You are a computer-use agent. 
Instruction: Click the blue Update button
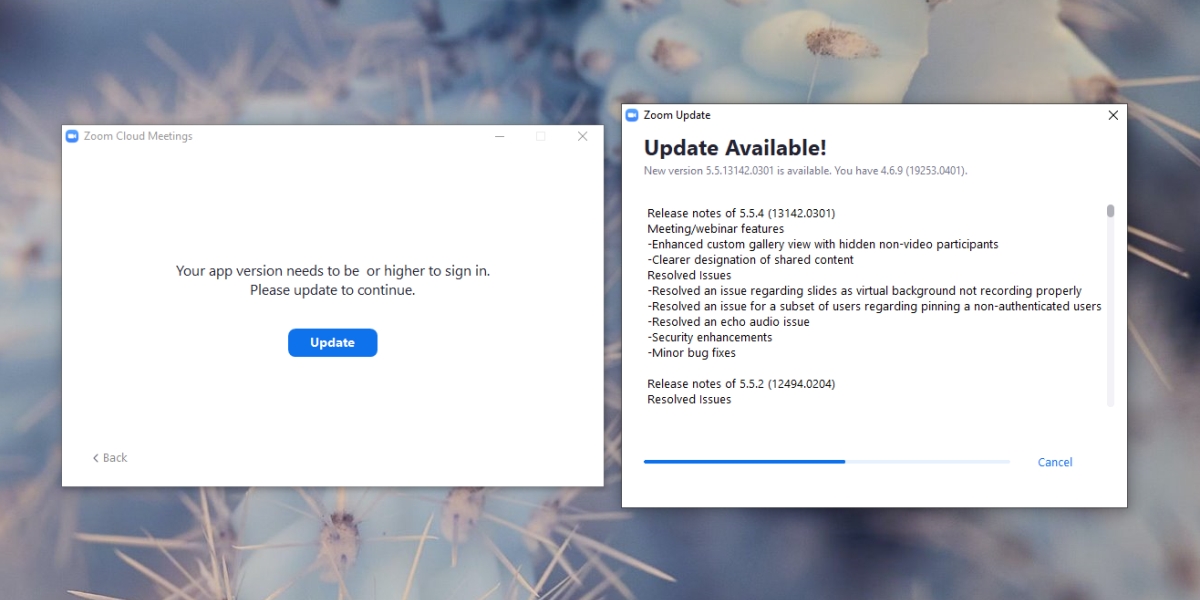pyautogui.click(x=332, y=342)
